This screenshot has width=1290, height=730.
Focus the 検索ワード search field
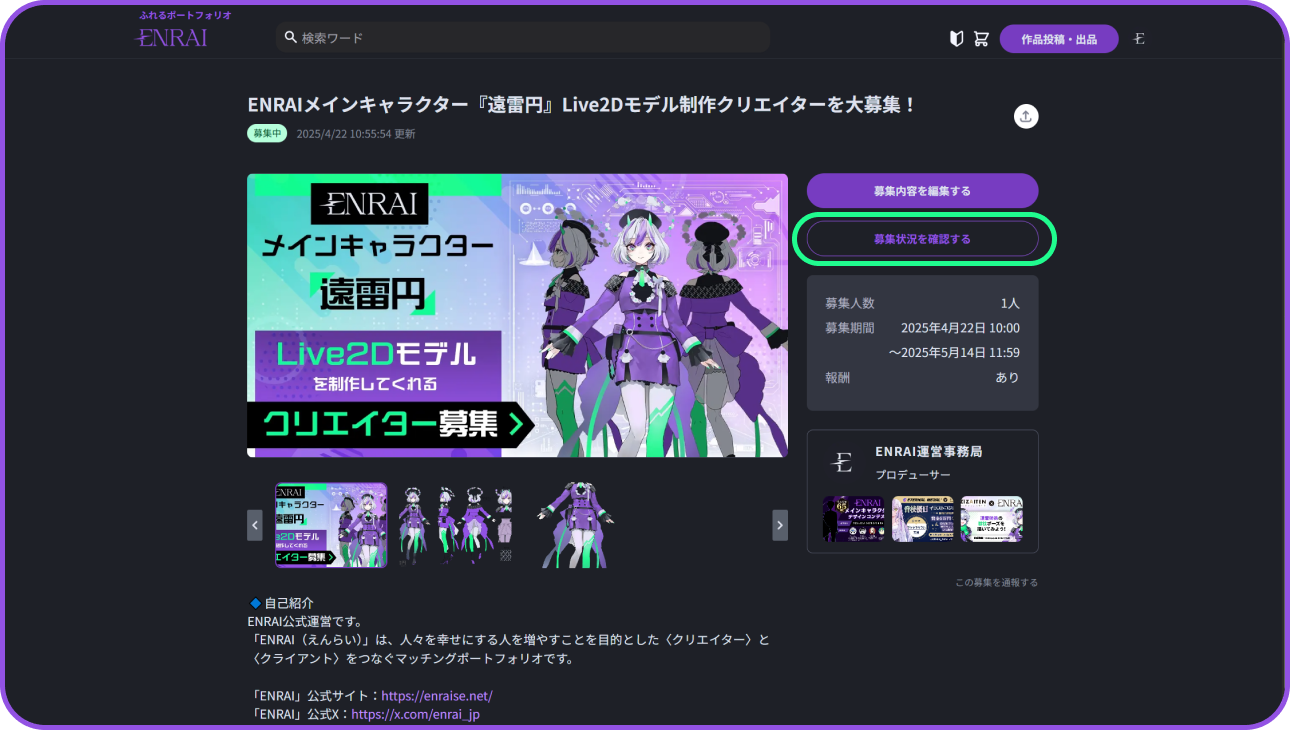tap(523, 37)
